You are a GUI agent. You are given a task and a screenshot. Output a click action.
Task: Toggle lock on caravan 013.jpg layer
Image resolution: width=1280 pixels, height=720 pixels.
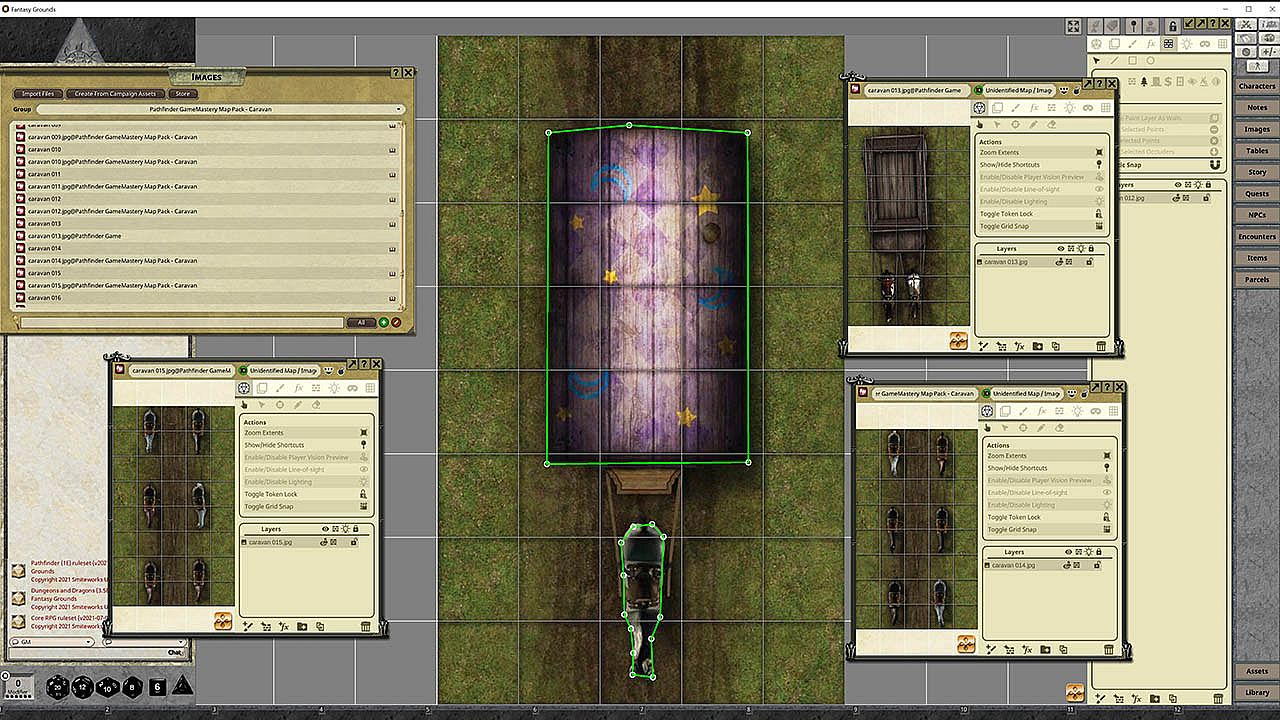click(1089, 262)
